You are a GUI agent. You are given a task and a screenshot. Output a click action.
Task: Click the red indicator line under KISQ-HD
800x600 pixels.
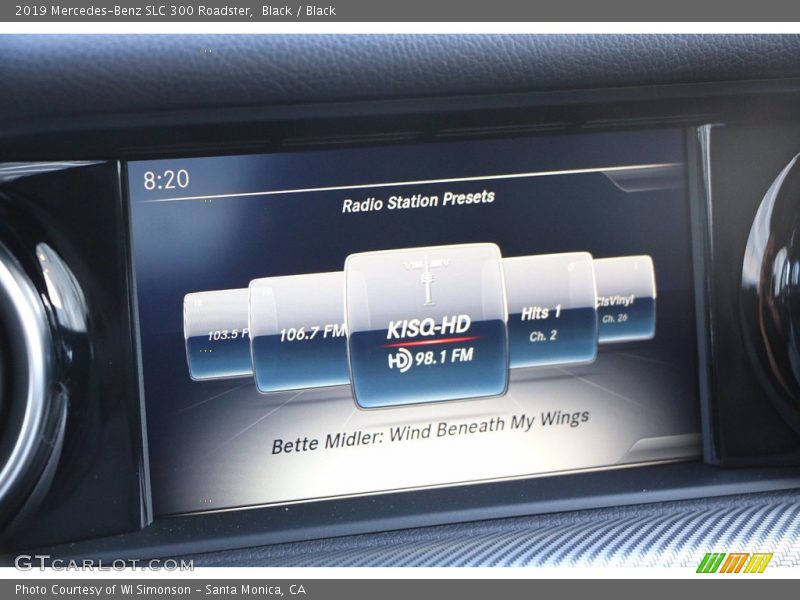tap(430, 342)
